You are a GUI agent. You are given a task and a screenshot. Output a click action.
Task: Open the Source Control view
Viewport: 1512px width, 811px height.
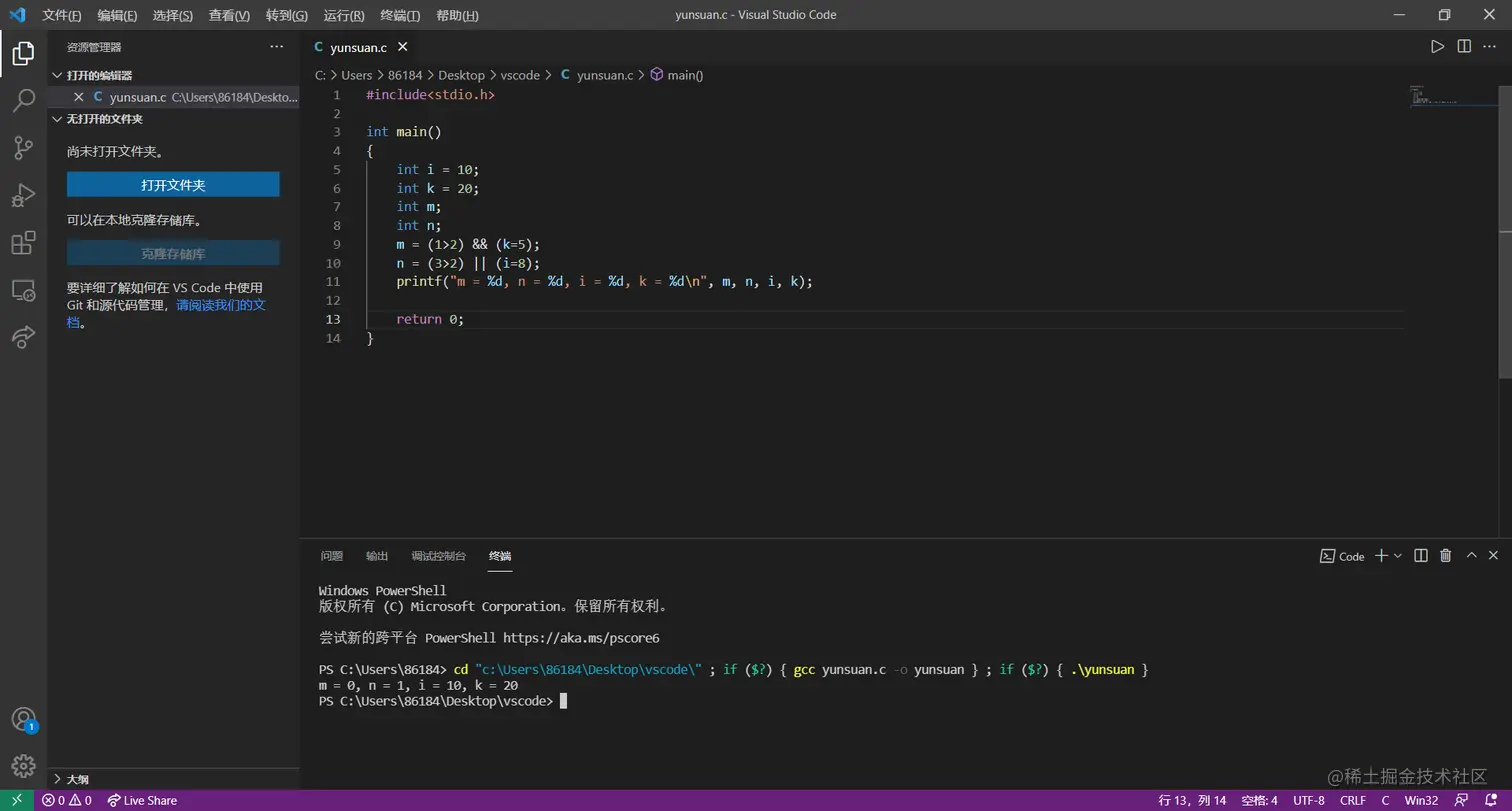[x=23, y=148]
